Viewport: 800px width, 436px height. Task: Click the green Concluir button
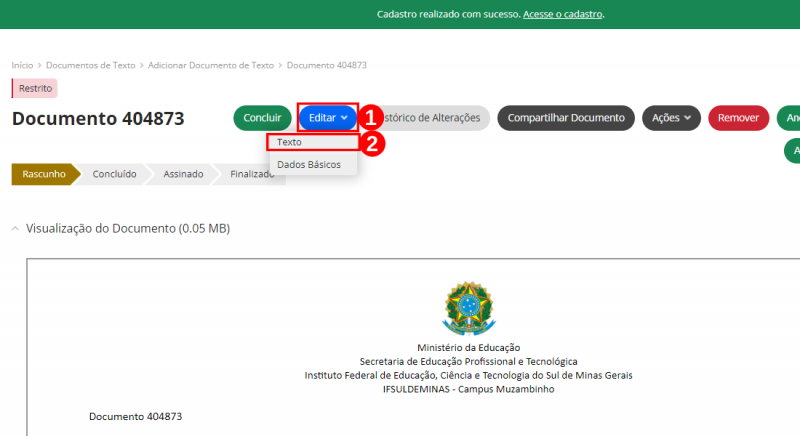coord(262,118)
